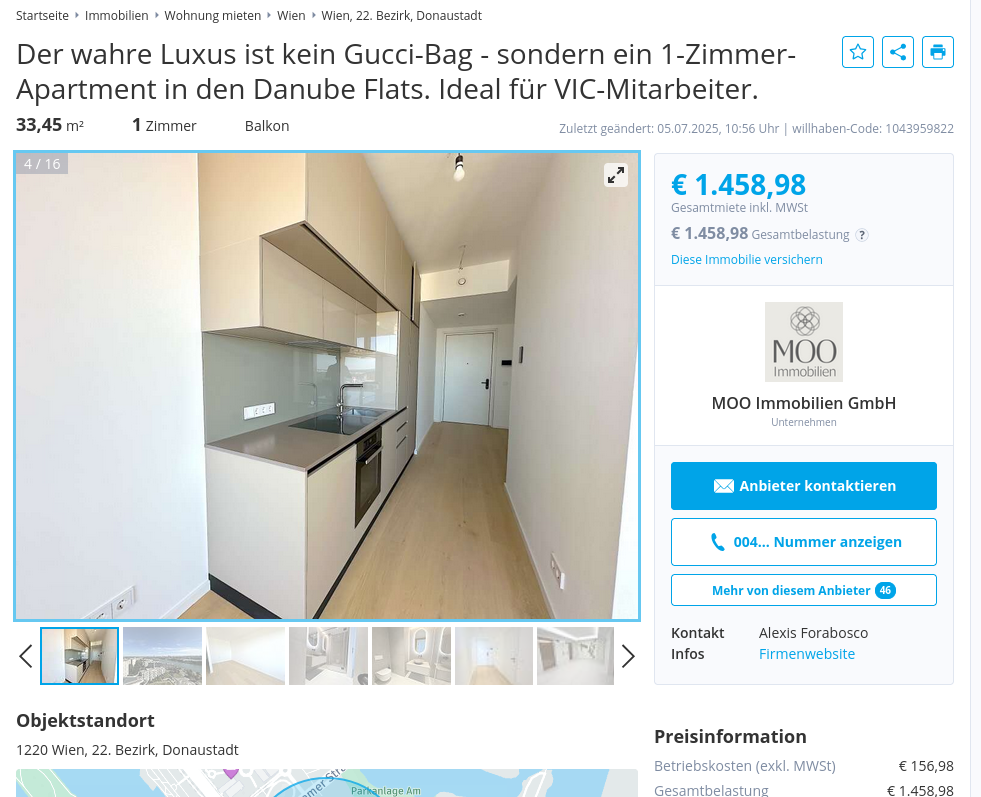Expand photo to fullscreen view
Screen dimensions: 981x797
click(616, 175)
